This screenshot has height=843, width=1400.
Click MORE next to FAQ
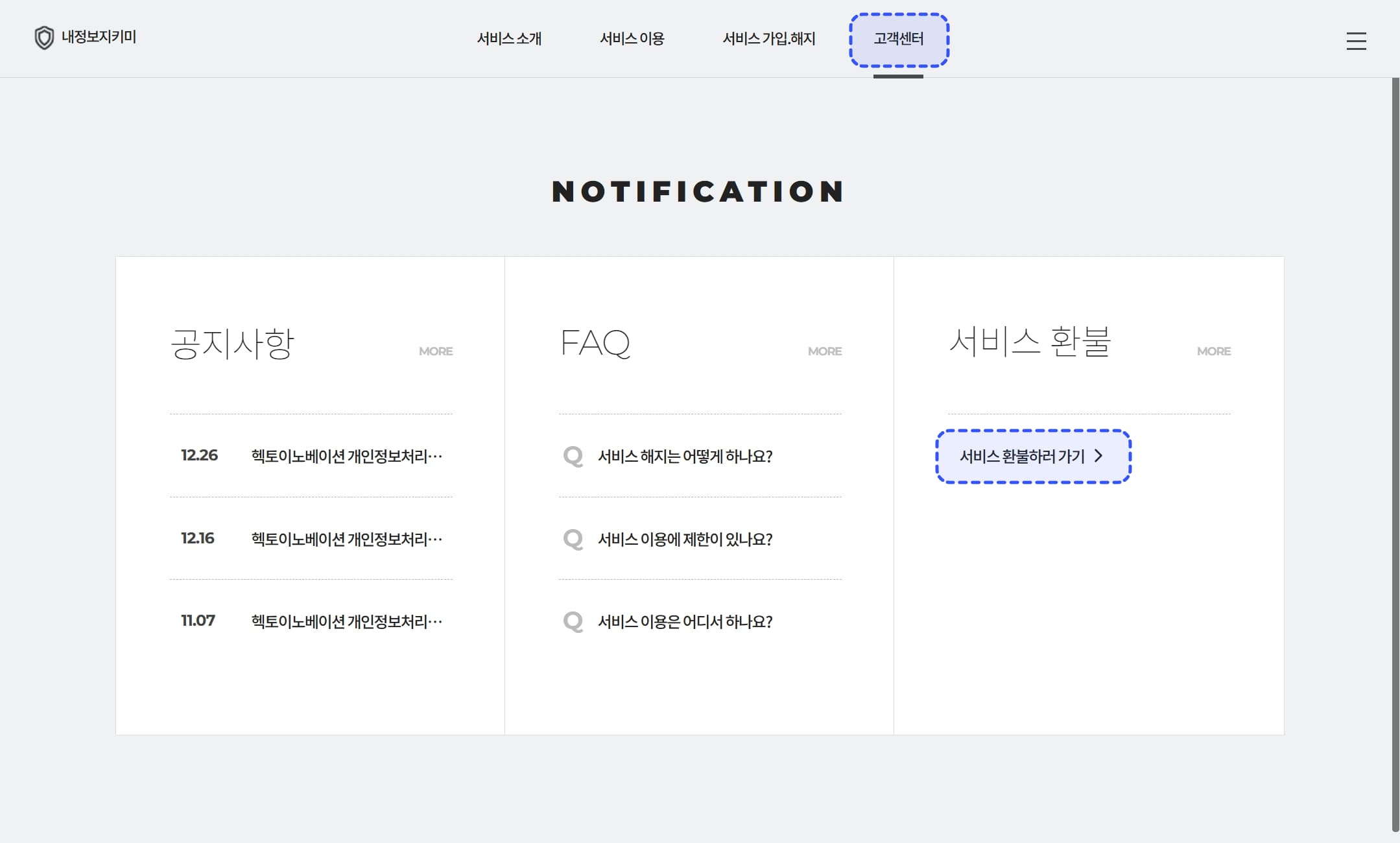(x=825, y=351)
